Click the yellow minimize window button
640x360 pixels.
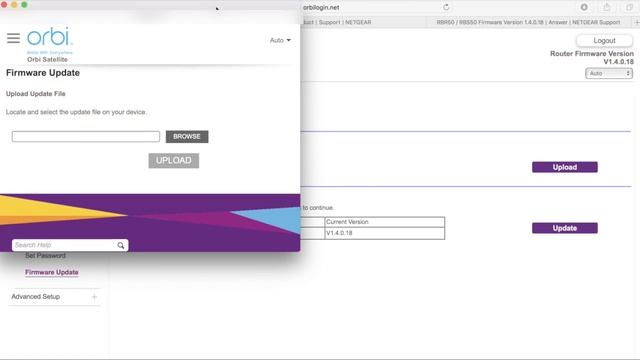coord(14,4)
